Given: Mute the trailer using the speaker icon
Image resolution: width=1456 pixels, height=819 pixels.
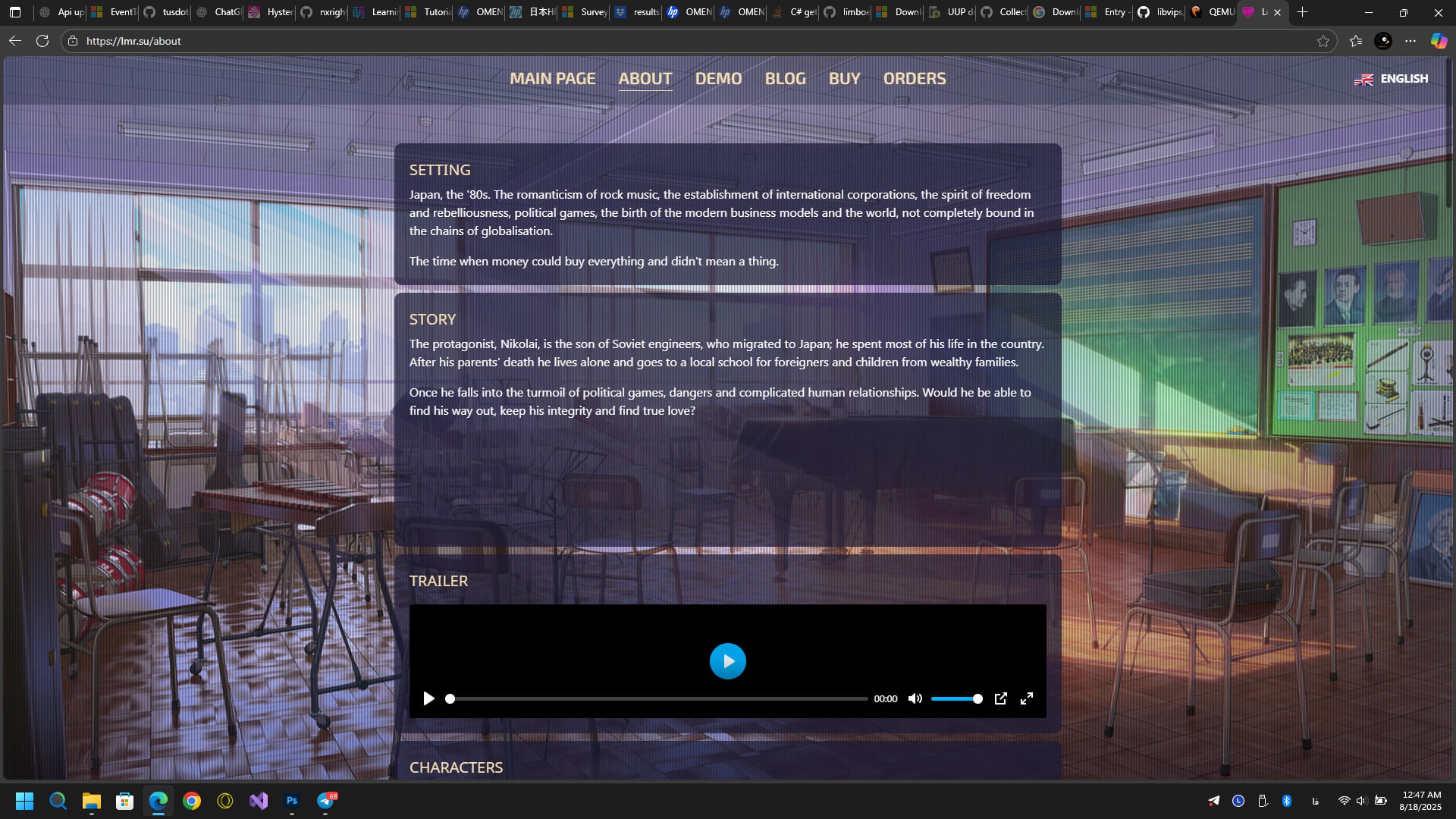Looking at the screenshot, I should tap(915, 698).
